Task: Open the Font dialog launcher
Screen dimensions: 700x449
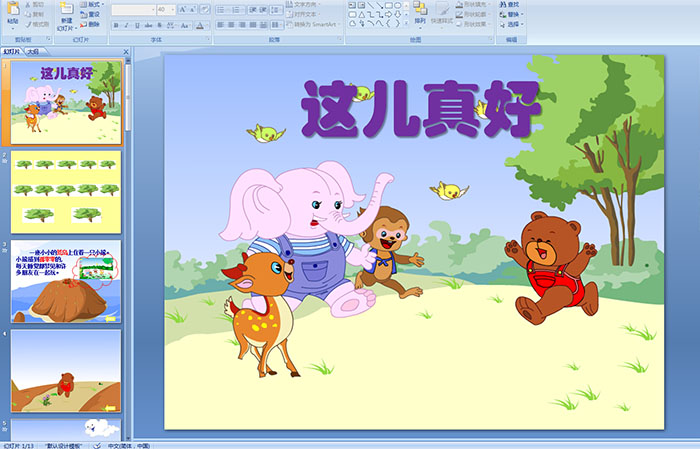Action: pyautogui.click(x=208, y=39)
